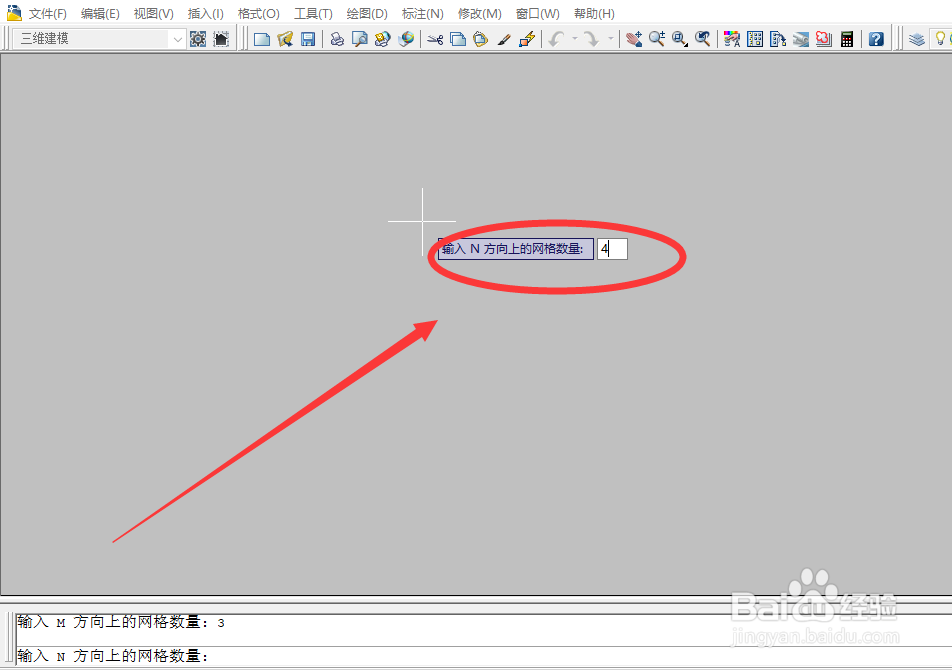Open the 编辑(E) menu

100,13
